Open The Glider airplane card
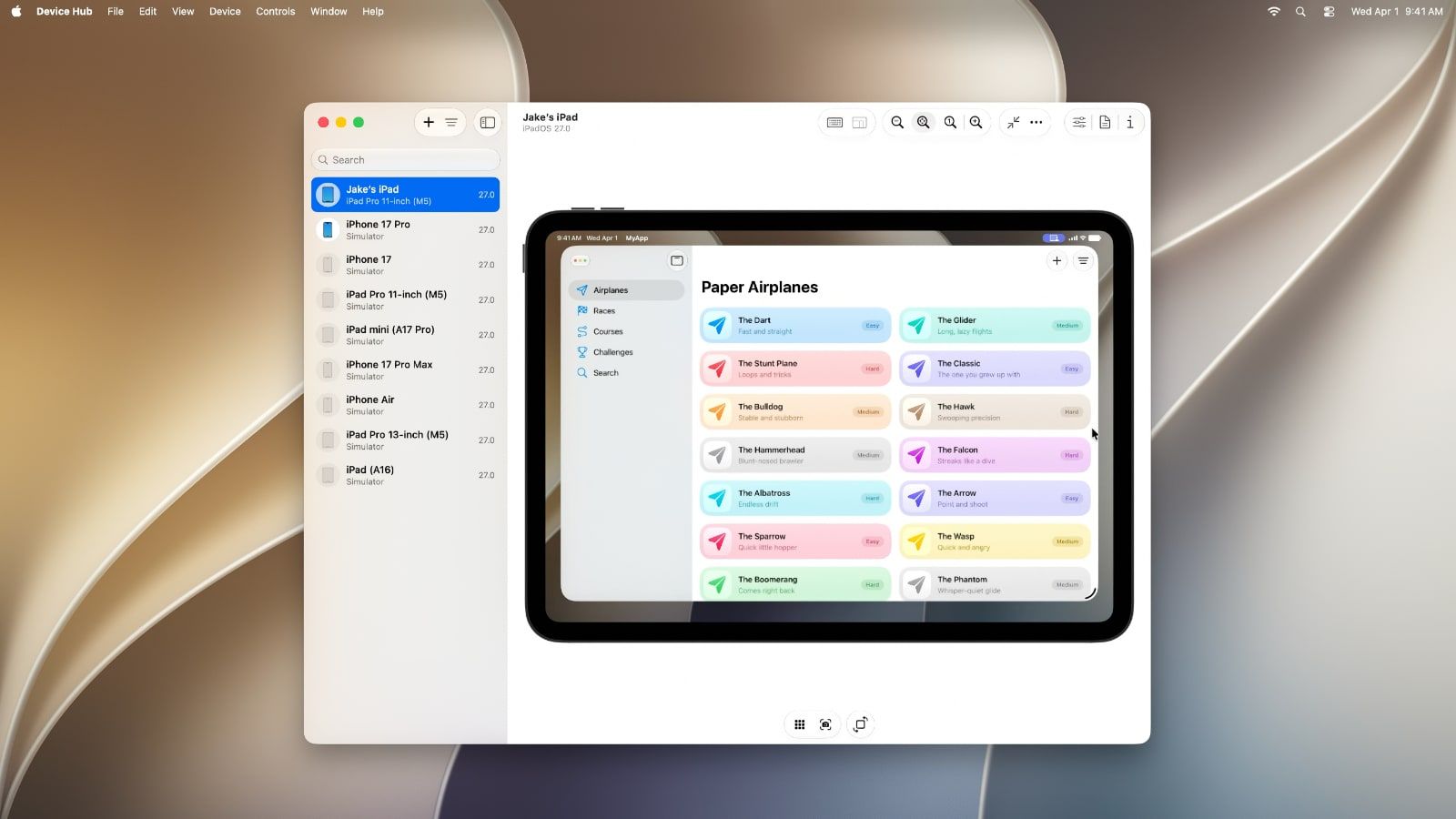 click(995, 326)
